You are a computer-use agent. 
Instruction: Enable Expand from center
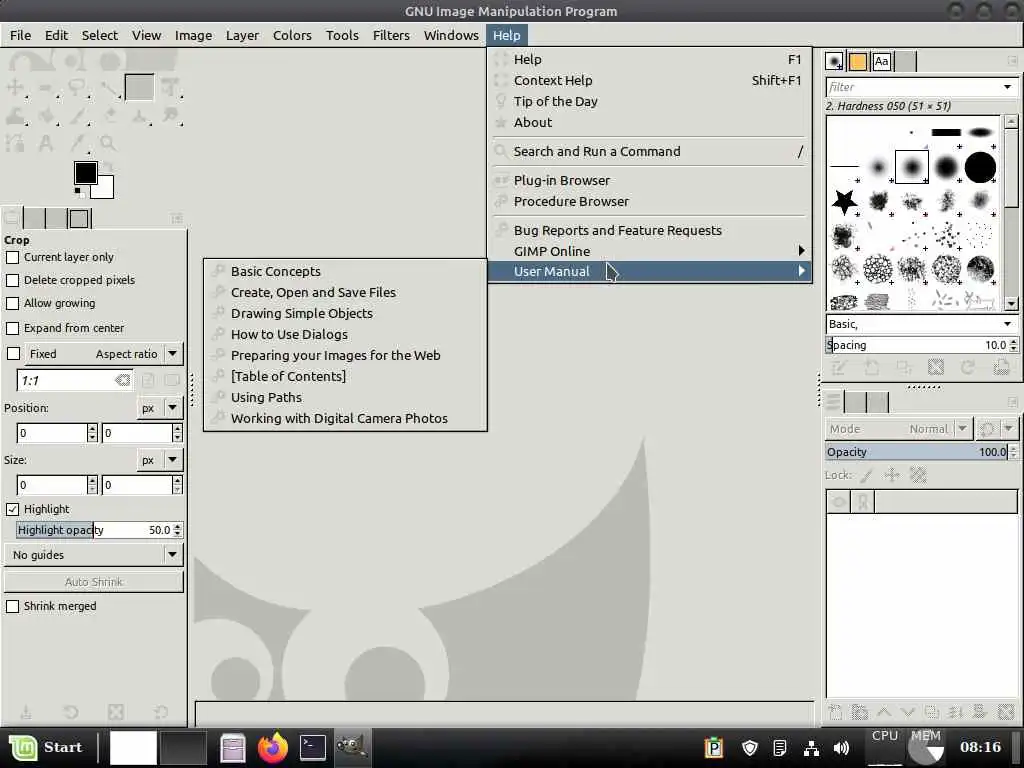click(x=12, y=328)
